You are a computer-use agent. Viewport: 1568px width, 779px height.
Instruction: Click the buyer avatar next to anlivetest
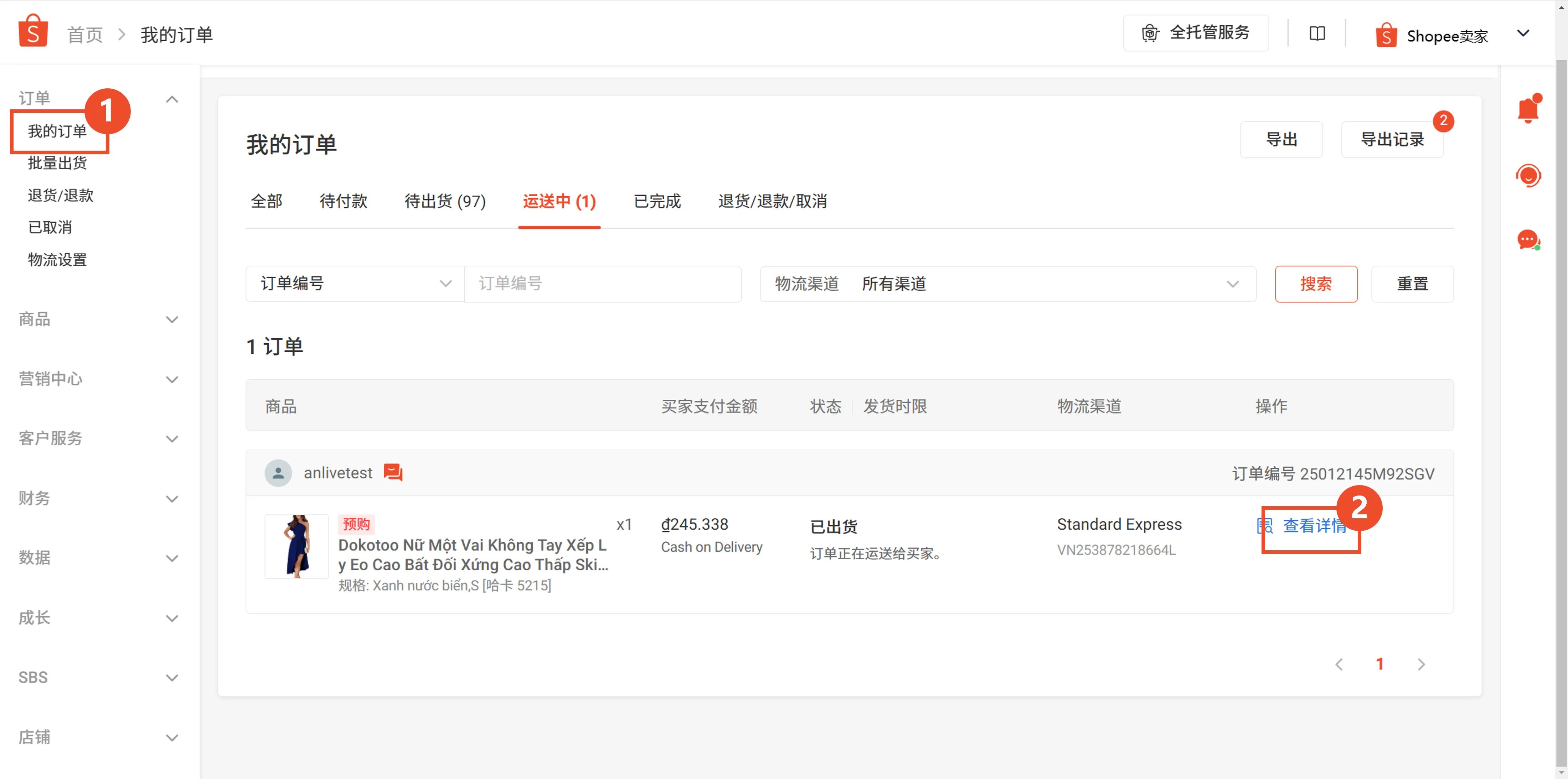click(278, 472)
